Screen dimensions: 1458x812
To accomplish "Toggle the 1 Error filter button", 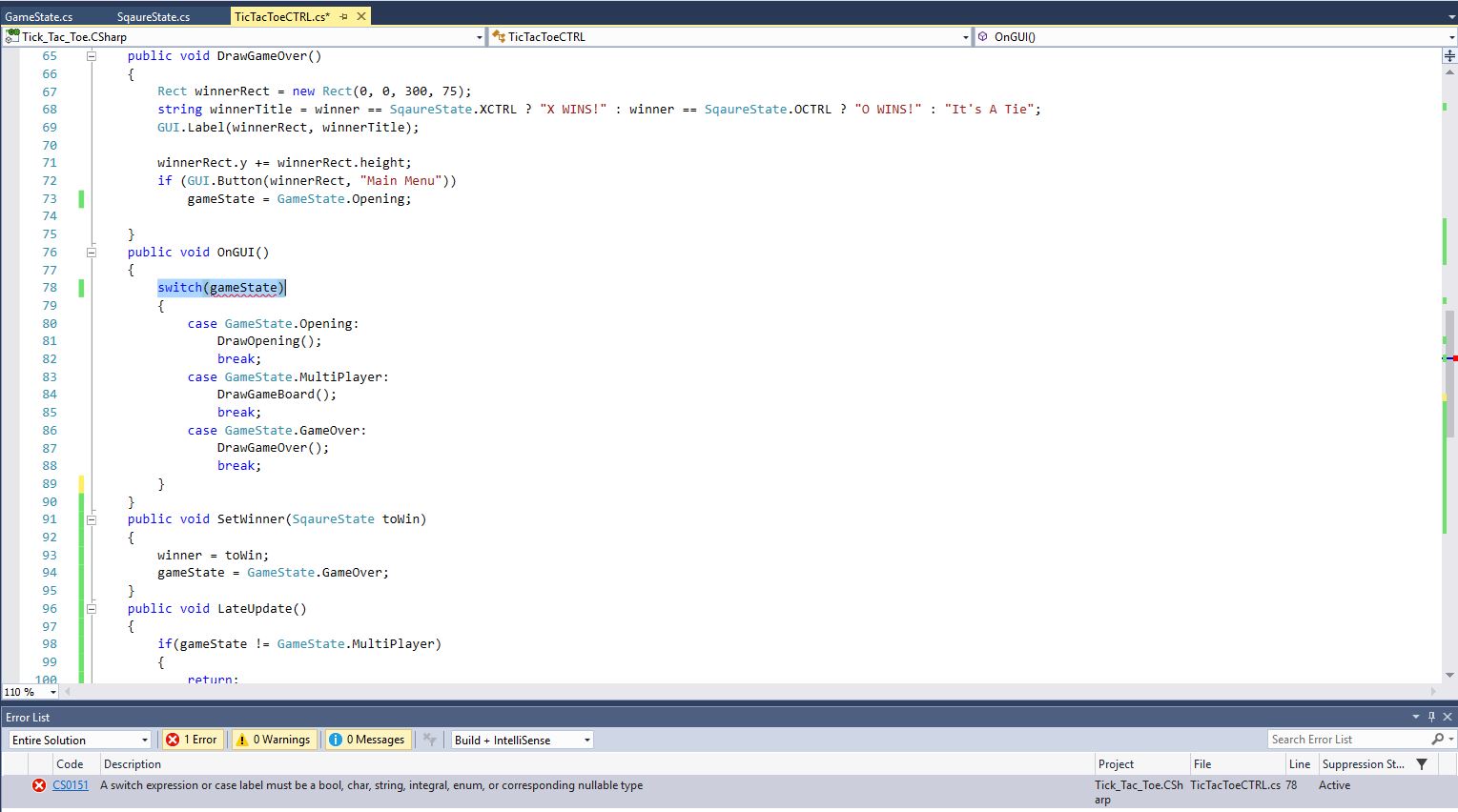I will 192,740.
